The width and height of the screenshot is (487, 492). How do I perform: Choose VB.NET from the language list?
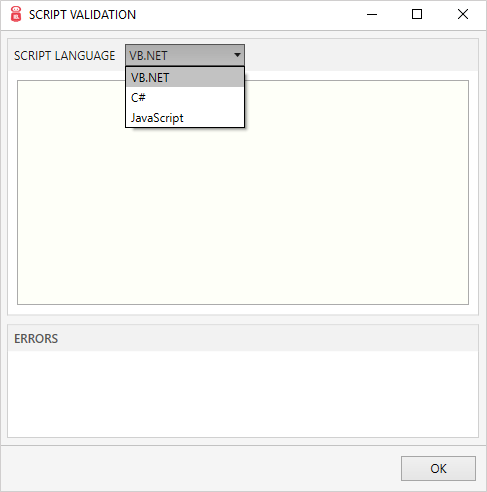[x=185, y=77]
